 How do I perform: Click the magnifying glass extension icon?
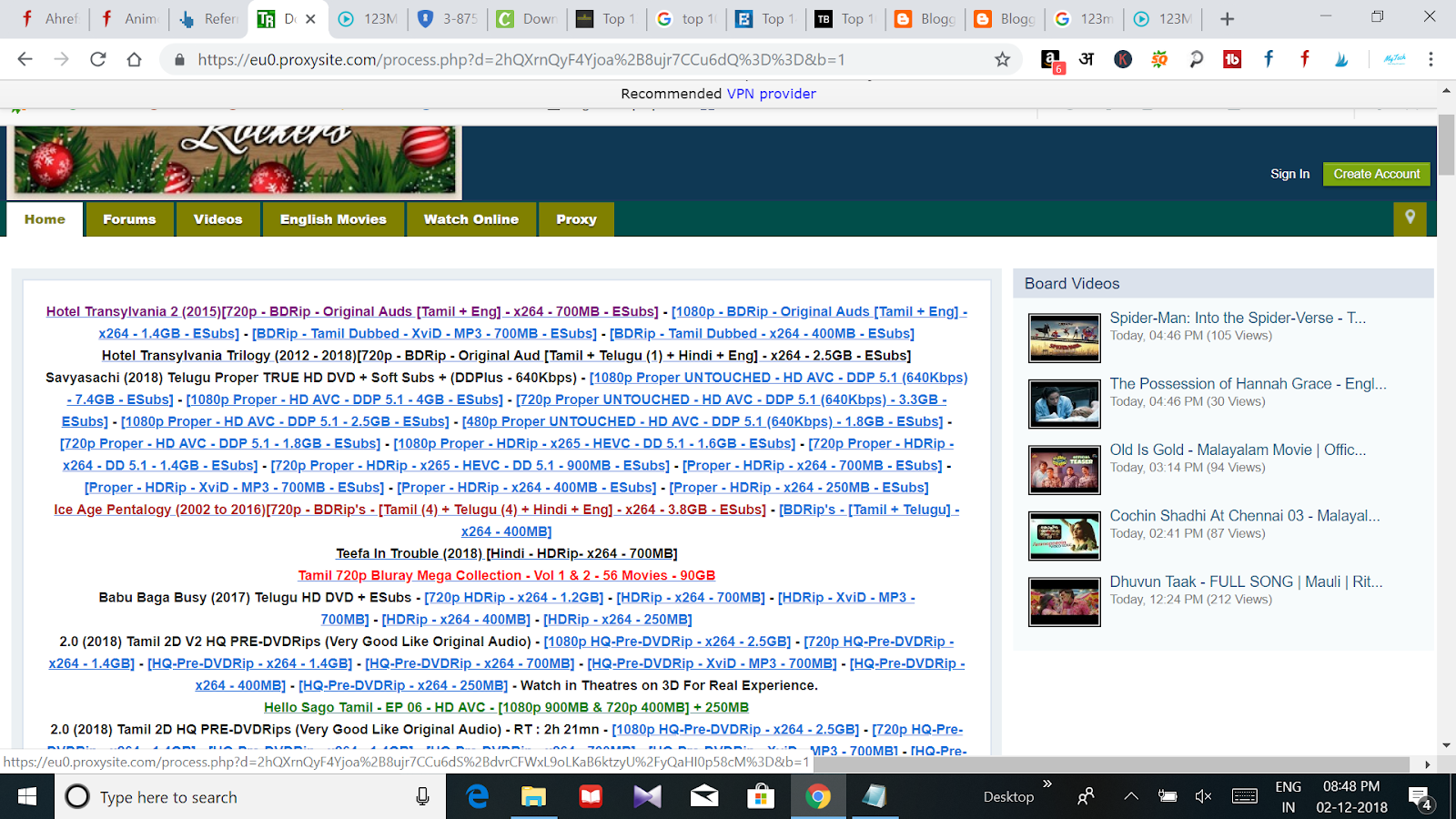click(x=1196, y=59)
